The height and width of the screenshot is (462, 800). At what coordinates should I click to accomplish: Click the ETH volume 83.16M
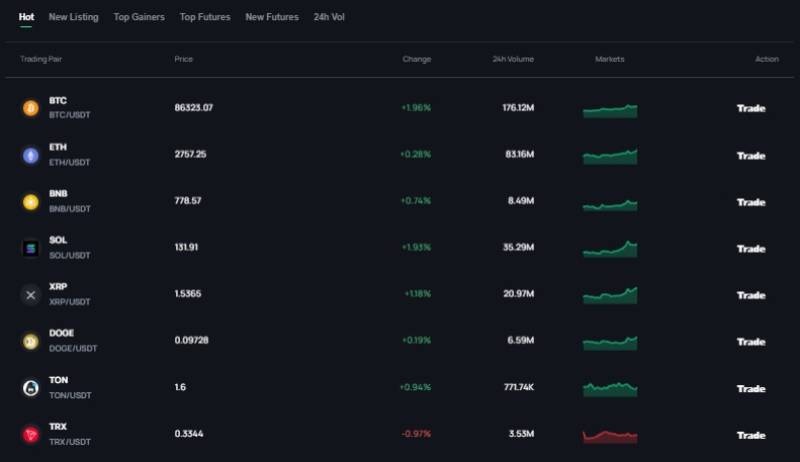519,154
